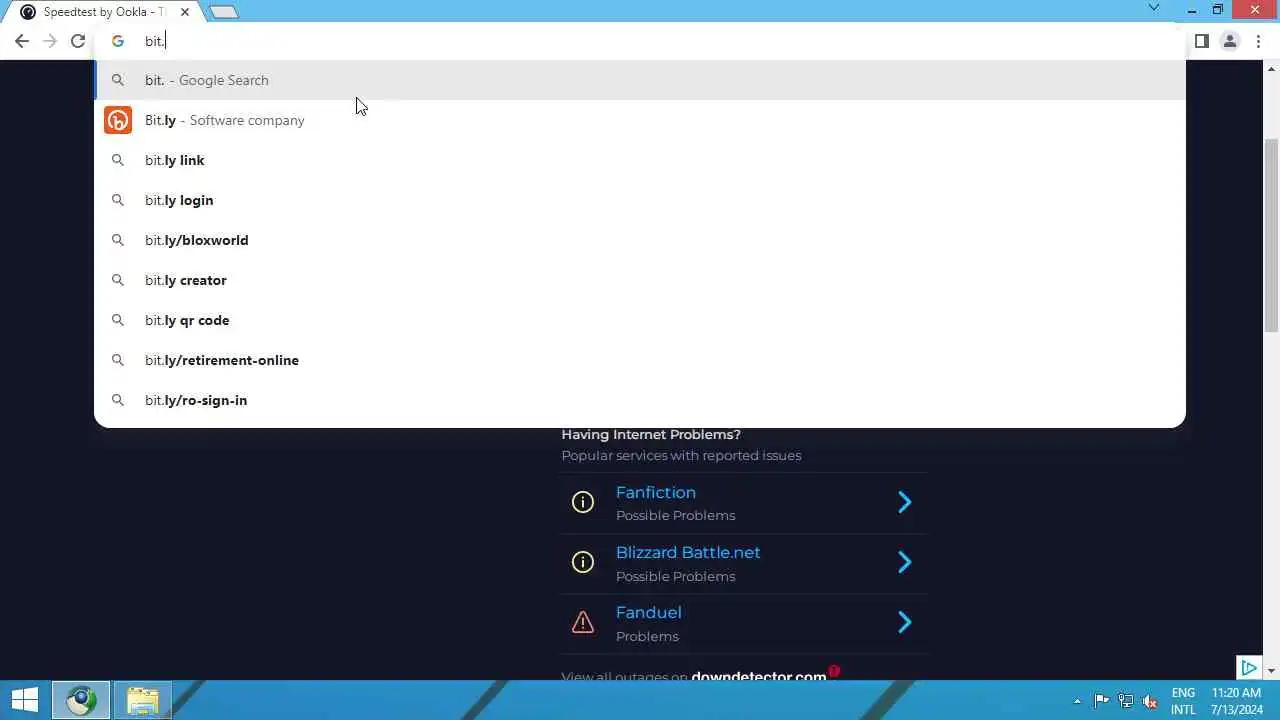Open tab search chevron in title bar
This screenshot has width=1280, height=720.
(1153, 8)
